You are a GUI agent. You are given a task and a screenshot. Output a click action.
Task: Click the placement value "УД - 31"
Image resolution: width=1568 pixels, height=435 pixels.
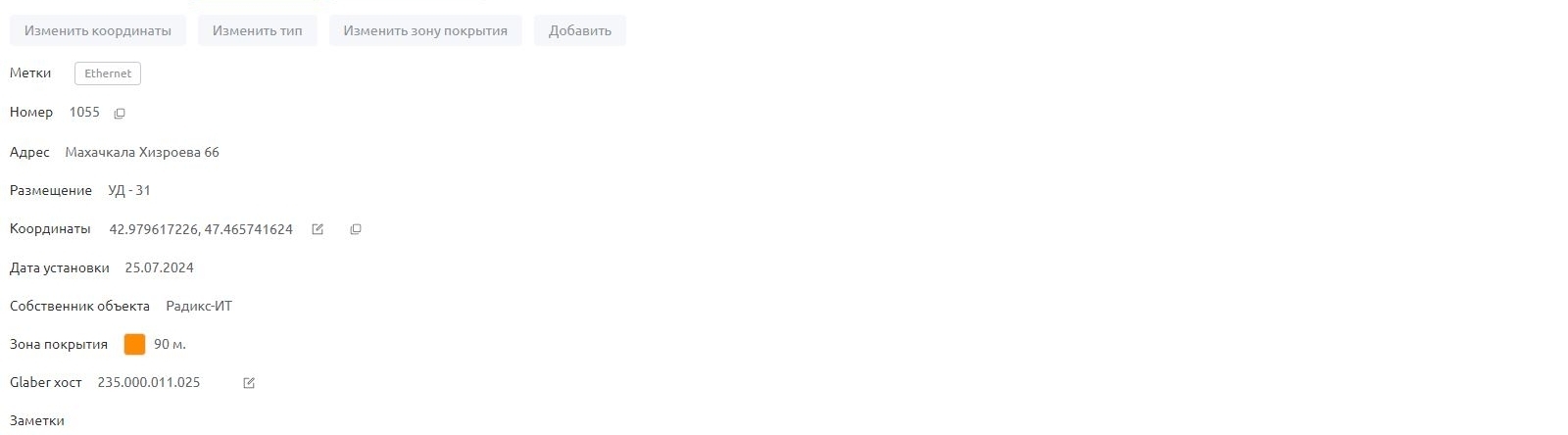[129, 190]
